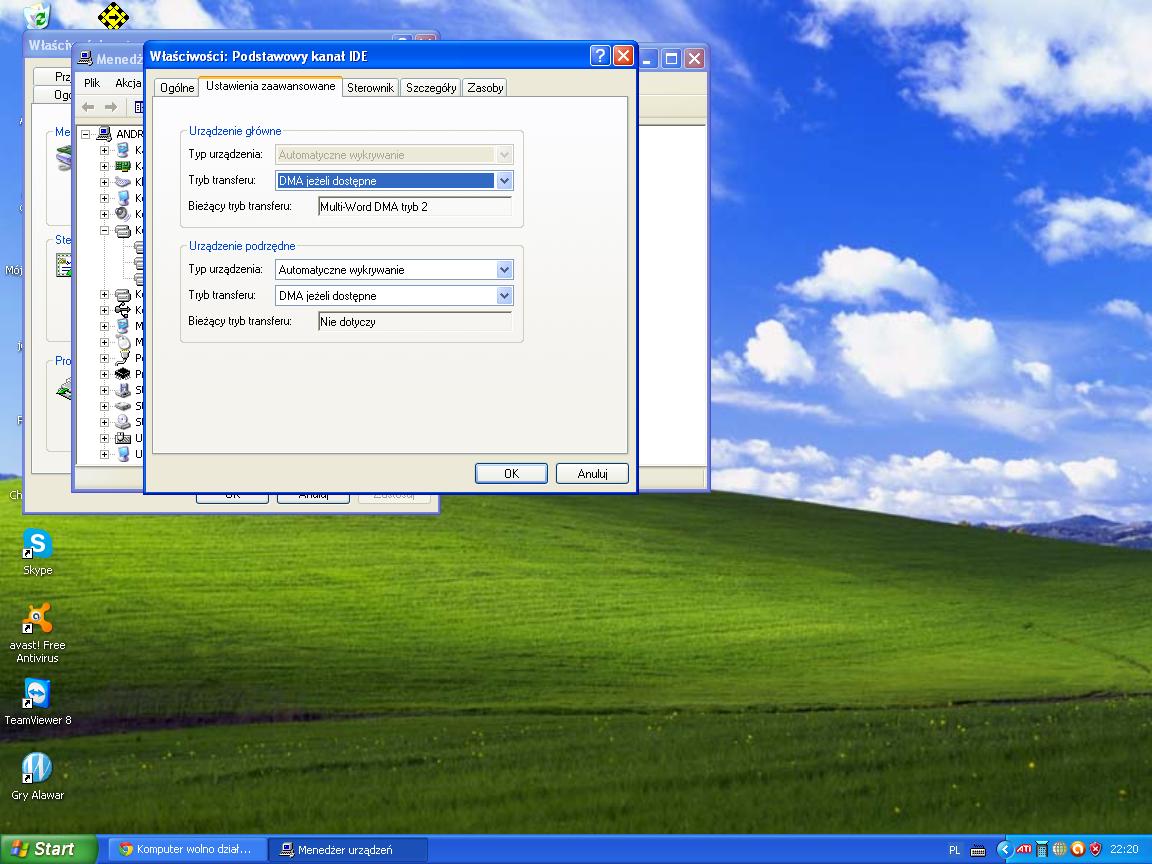
Task: Click Back arrow in Device Manager toolbar
Action: (88, 107)
